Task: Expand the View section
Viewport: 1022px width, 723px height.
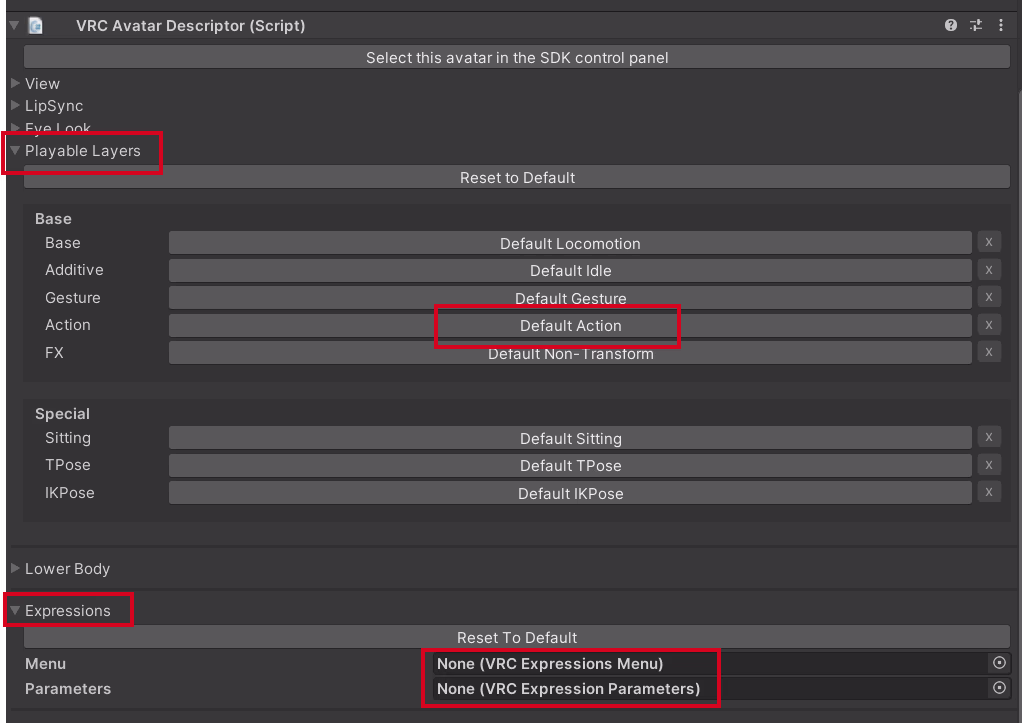Action: tap(16, 83)
